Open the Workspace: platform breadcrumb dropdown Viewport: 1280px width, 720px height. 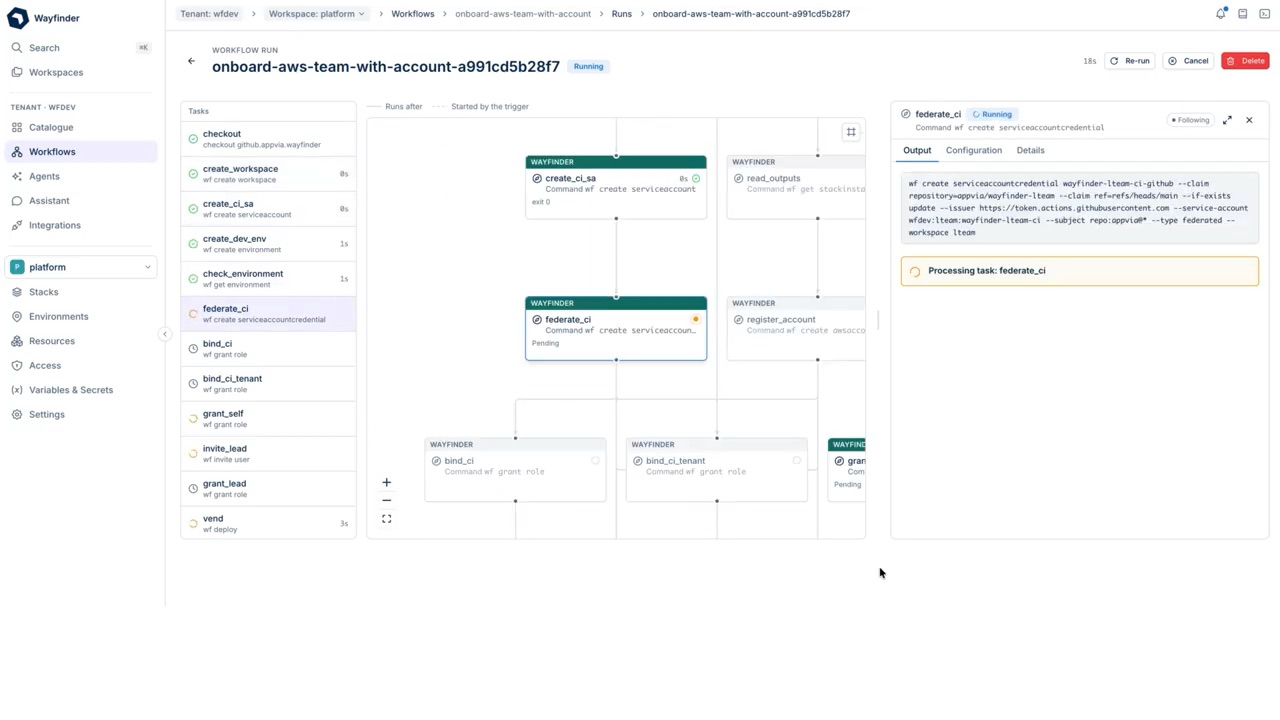click(x=317, y=14)
